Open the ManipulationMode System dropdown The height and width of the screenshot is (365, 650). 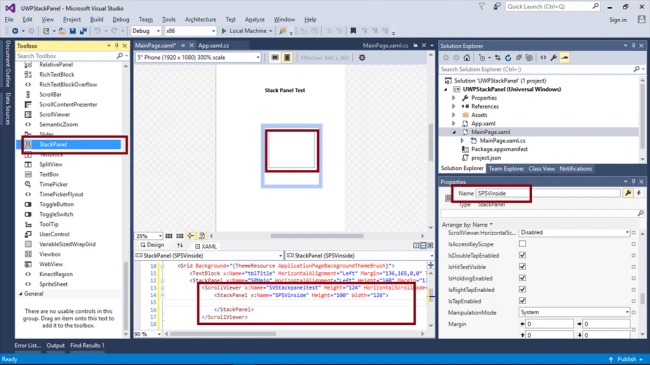point(574,312)
